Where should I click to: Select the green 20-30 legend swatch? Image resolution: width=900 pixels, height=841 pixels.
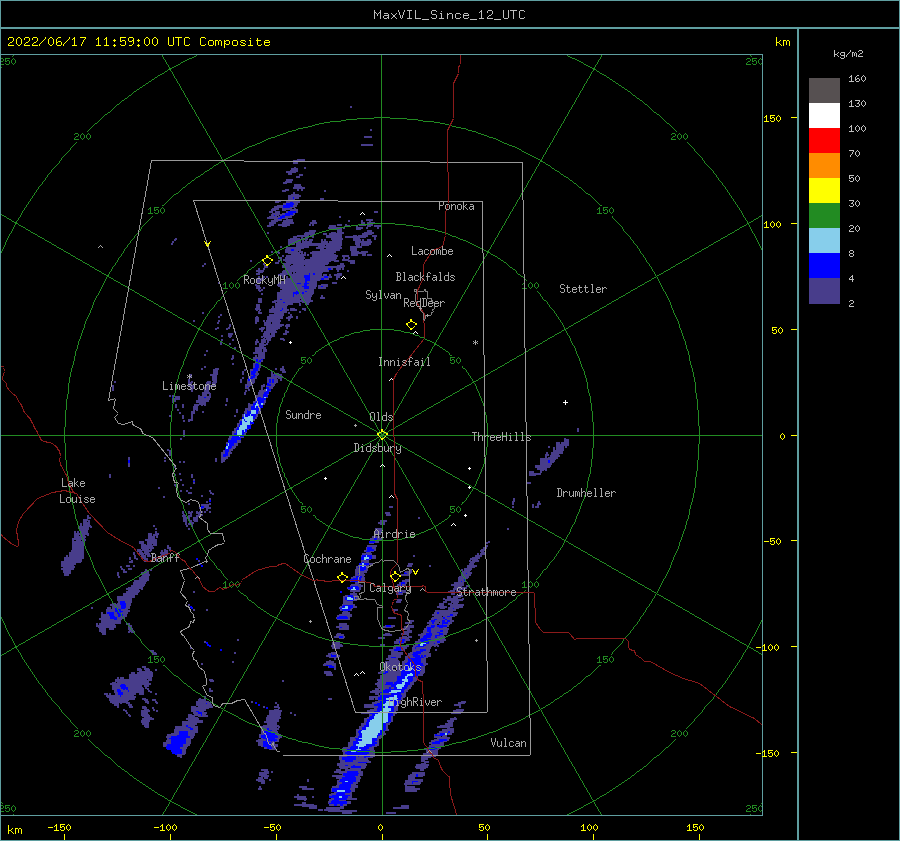click(824, 216)
